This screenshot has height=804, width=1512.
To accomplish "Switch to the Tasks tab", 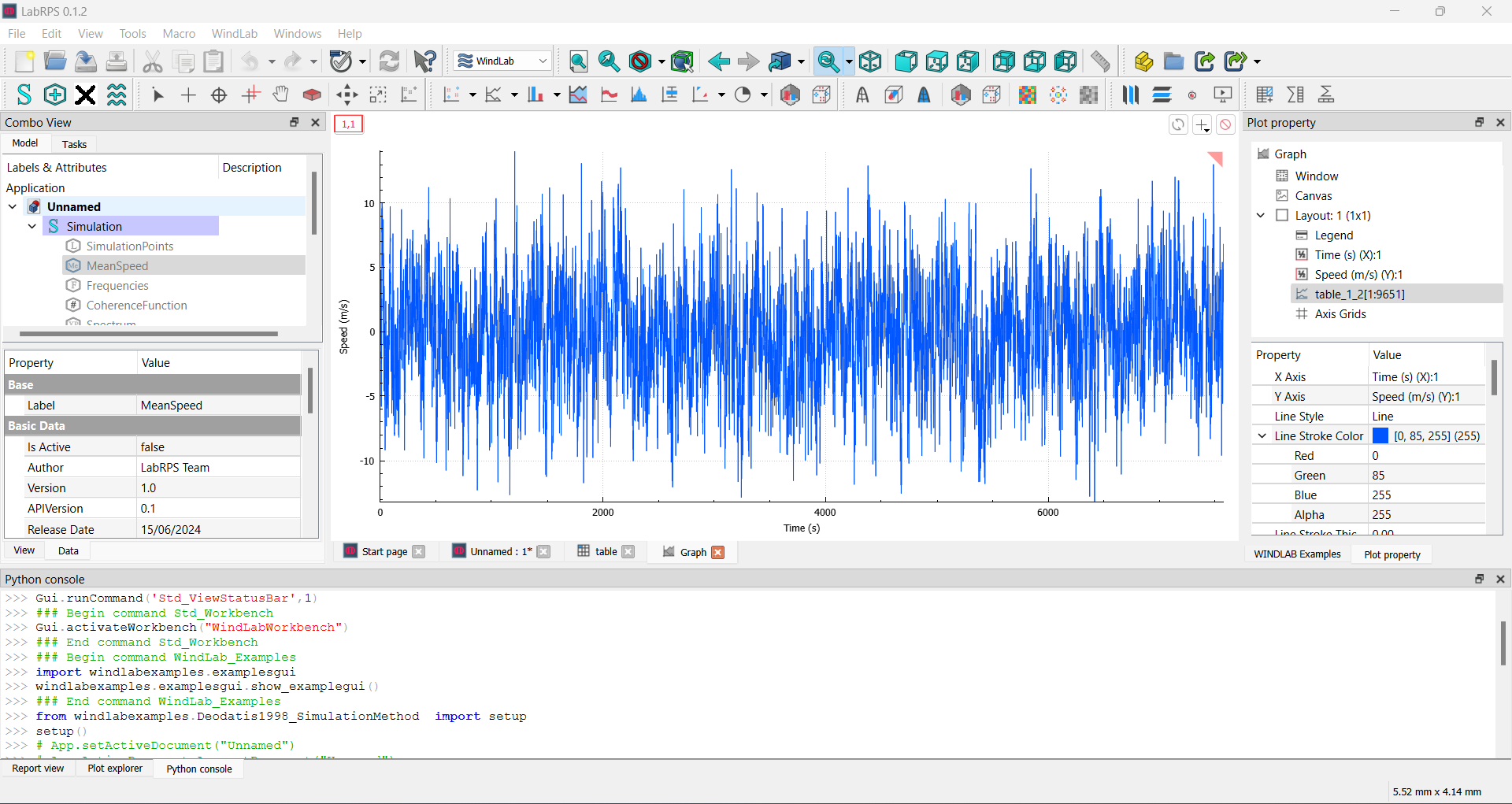I will [x=74, y=144].
